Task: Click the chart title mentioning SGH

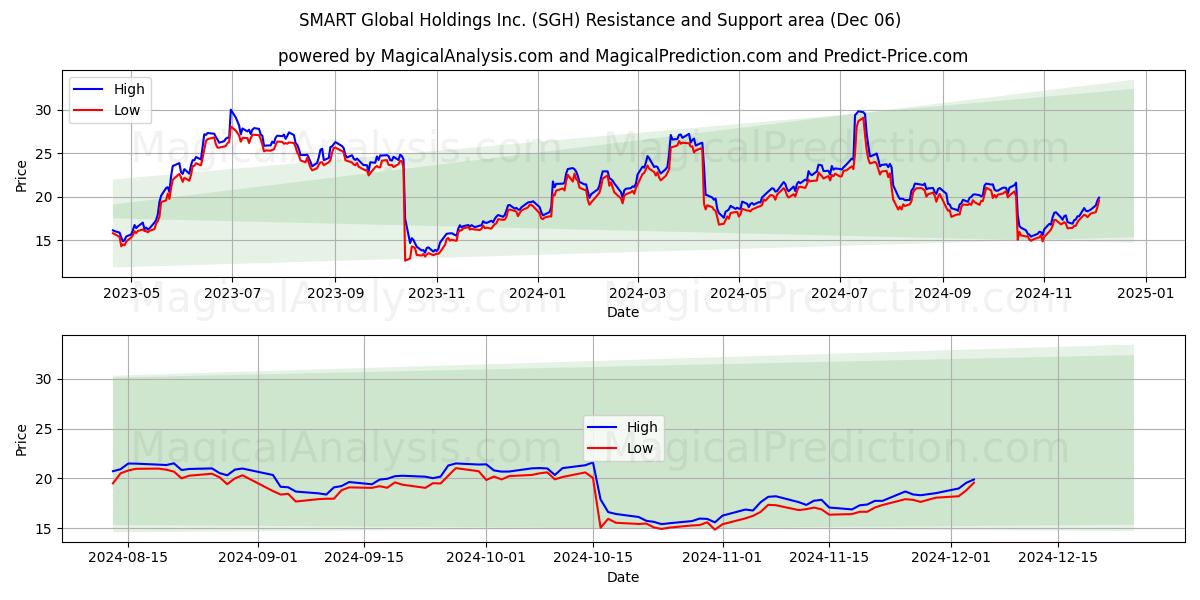Action: 600,20
